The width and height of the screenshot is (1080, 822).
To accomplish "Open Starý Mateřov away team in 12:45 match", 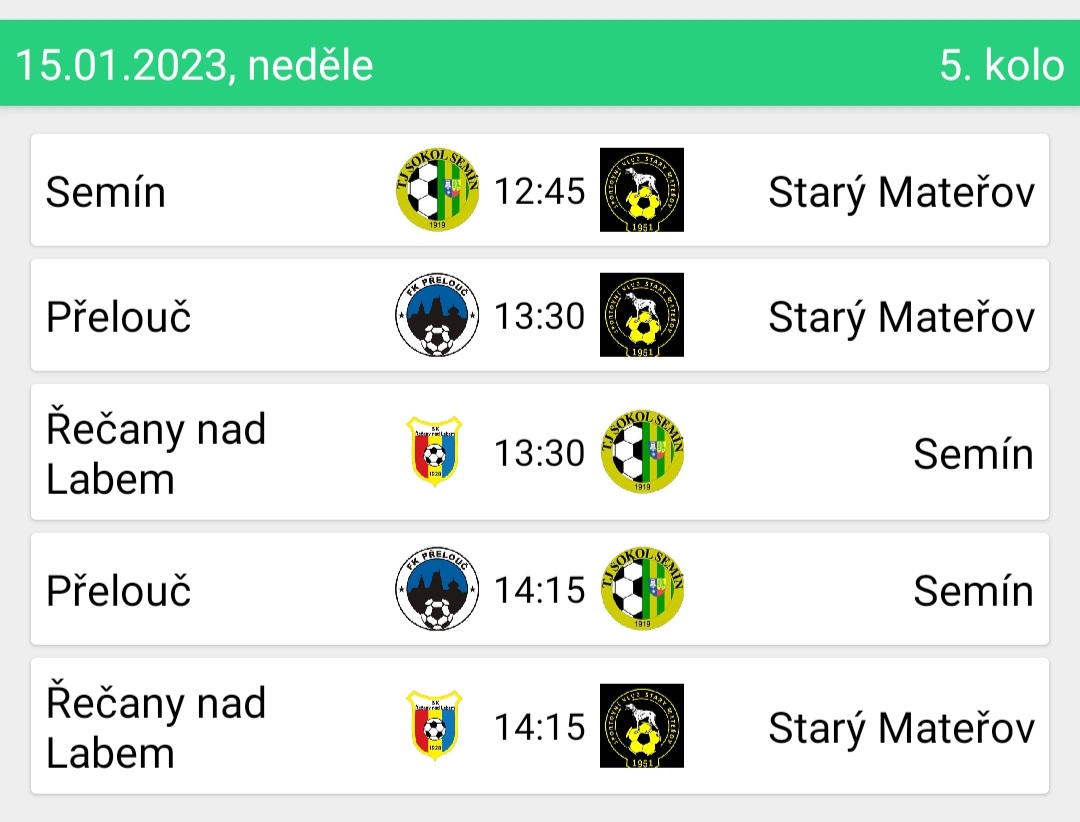I will [x=902, y=192].
